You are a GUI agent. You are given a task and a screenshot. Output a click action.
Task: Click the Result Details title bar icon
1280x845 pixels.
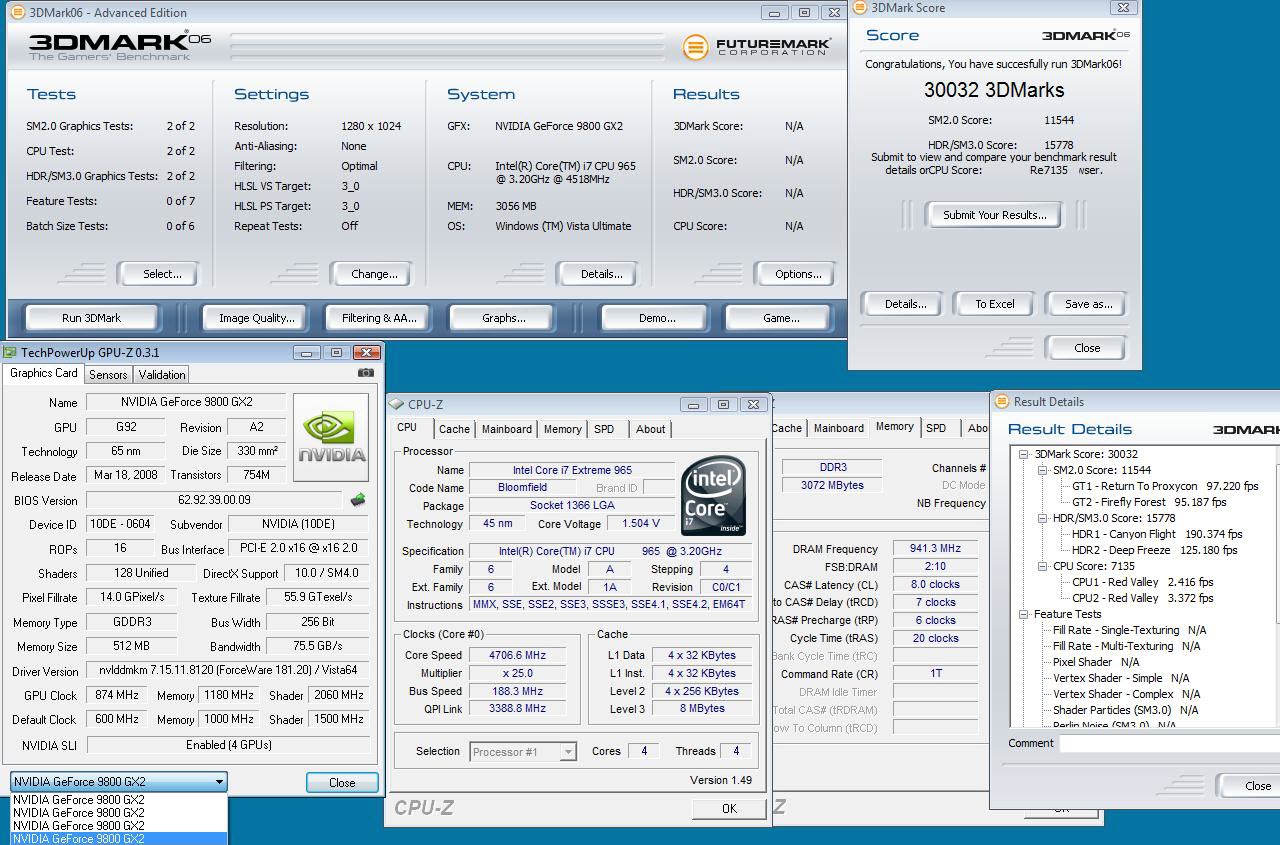tap(1001, 402)
